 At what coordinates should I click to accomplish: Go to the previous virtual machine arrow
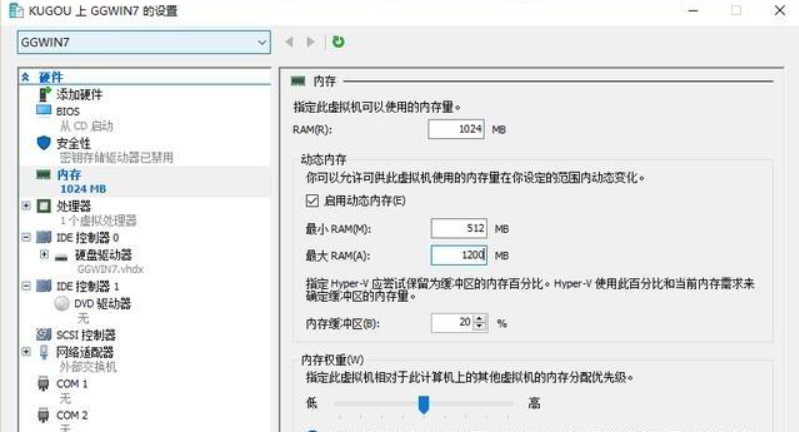tap(289, 42)
